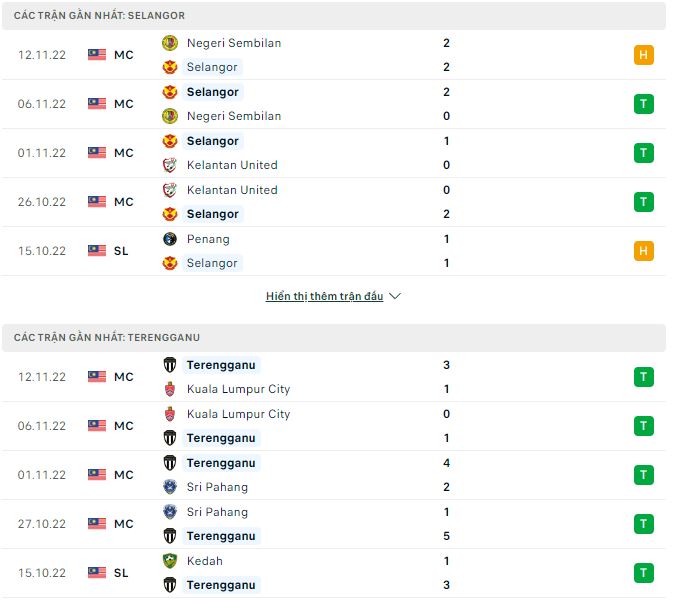
Task: Click Kelantan United crest in 01.11.22 match
Action: (169, 165)
